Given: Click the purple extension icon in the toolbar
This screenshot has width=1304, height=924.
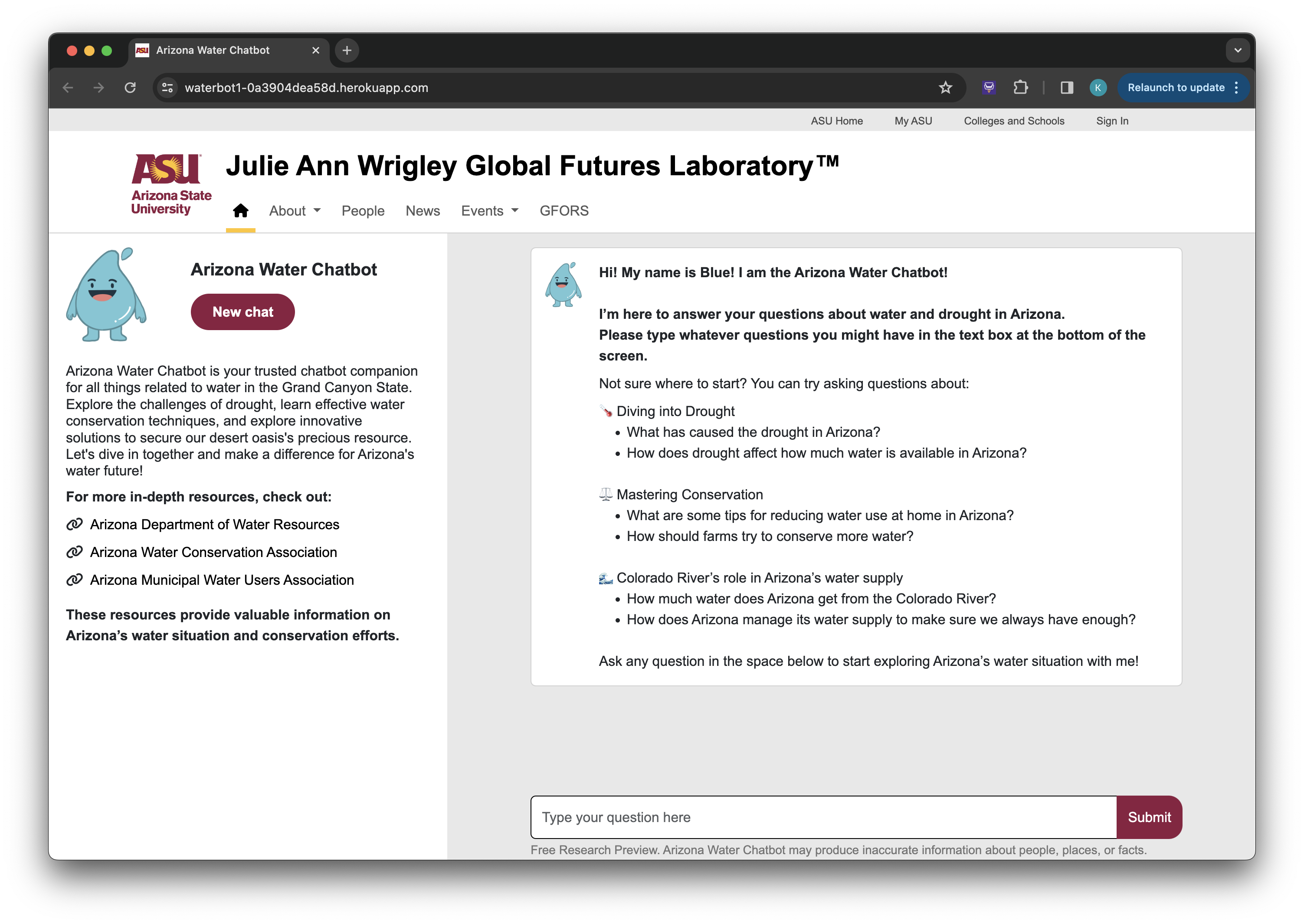Looking at the screenshot, I should (x=989, y=88).
